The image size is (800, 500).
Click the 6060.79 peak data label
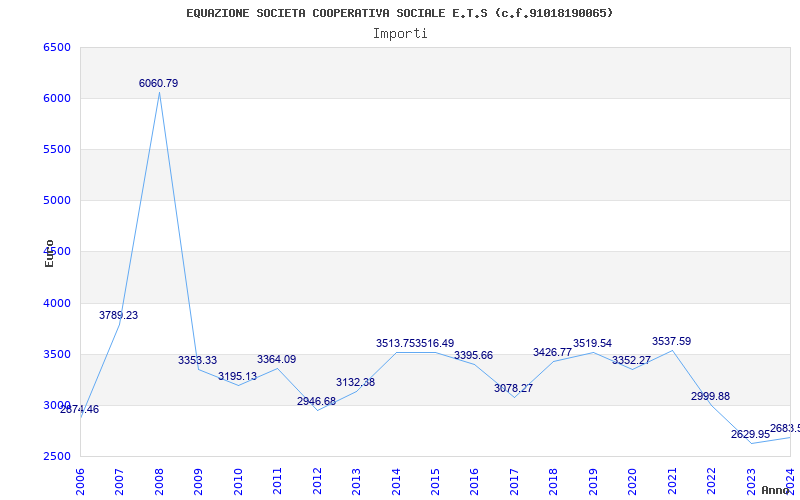[158, 84]
